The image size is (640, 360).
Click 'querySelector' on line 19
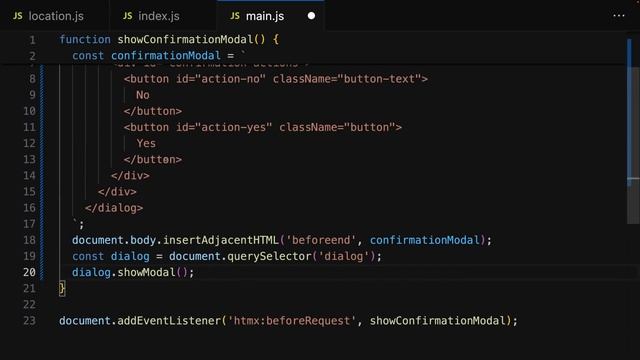269,256
